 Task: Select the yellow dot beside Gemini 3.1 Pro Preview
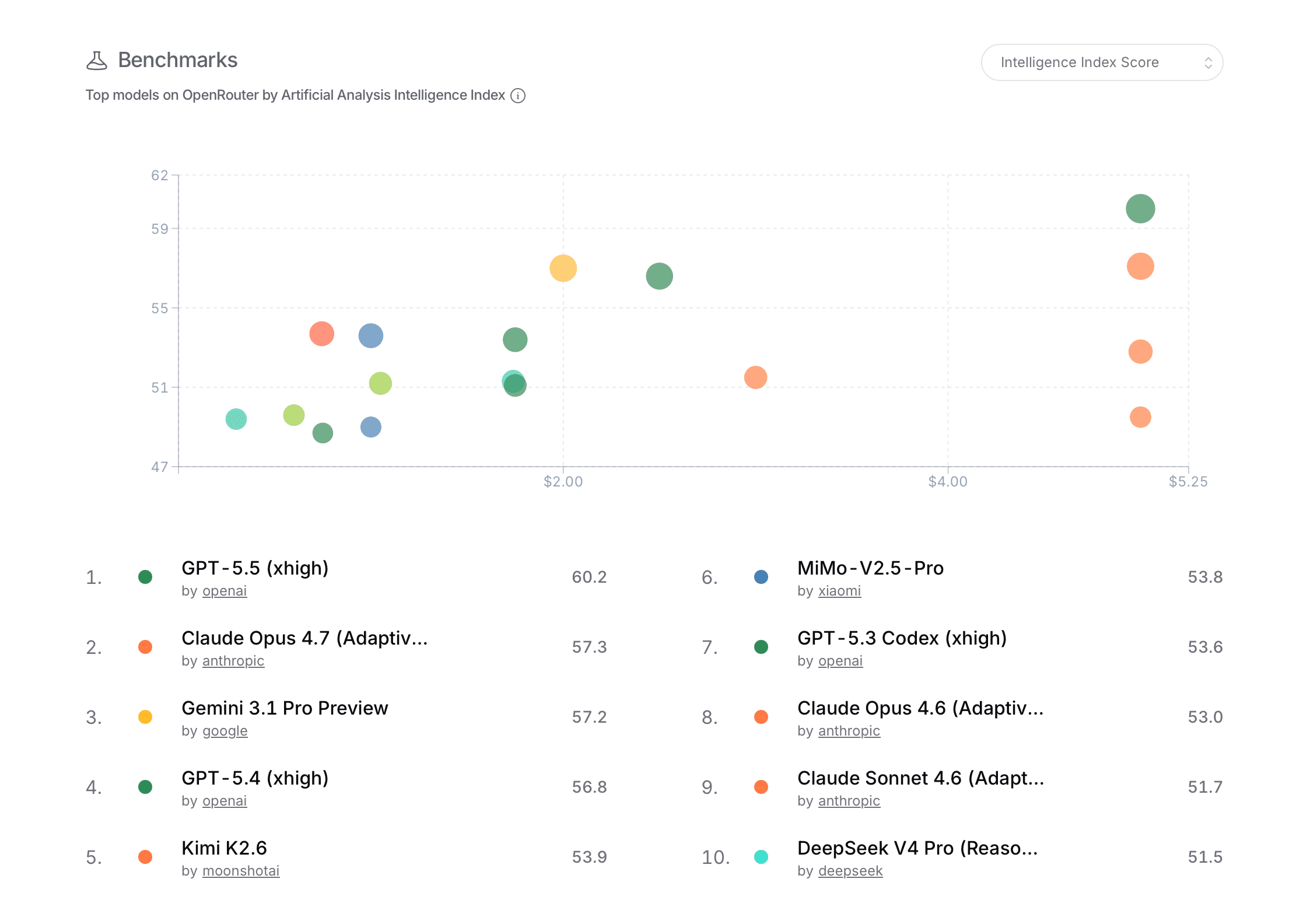tap(146, 717)
